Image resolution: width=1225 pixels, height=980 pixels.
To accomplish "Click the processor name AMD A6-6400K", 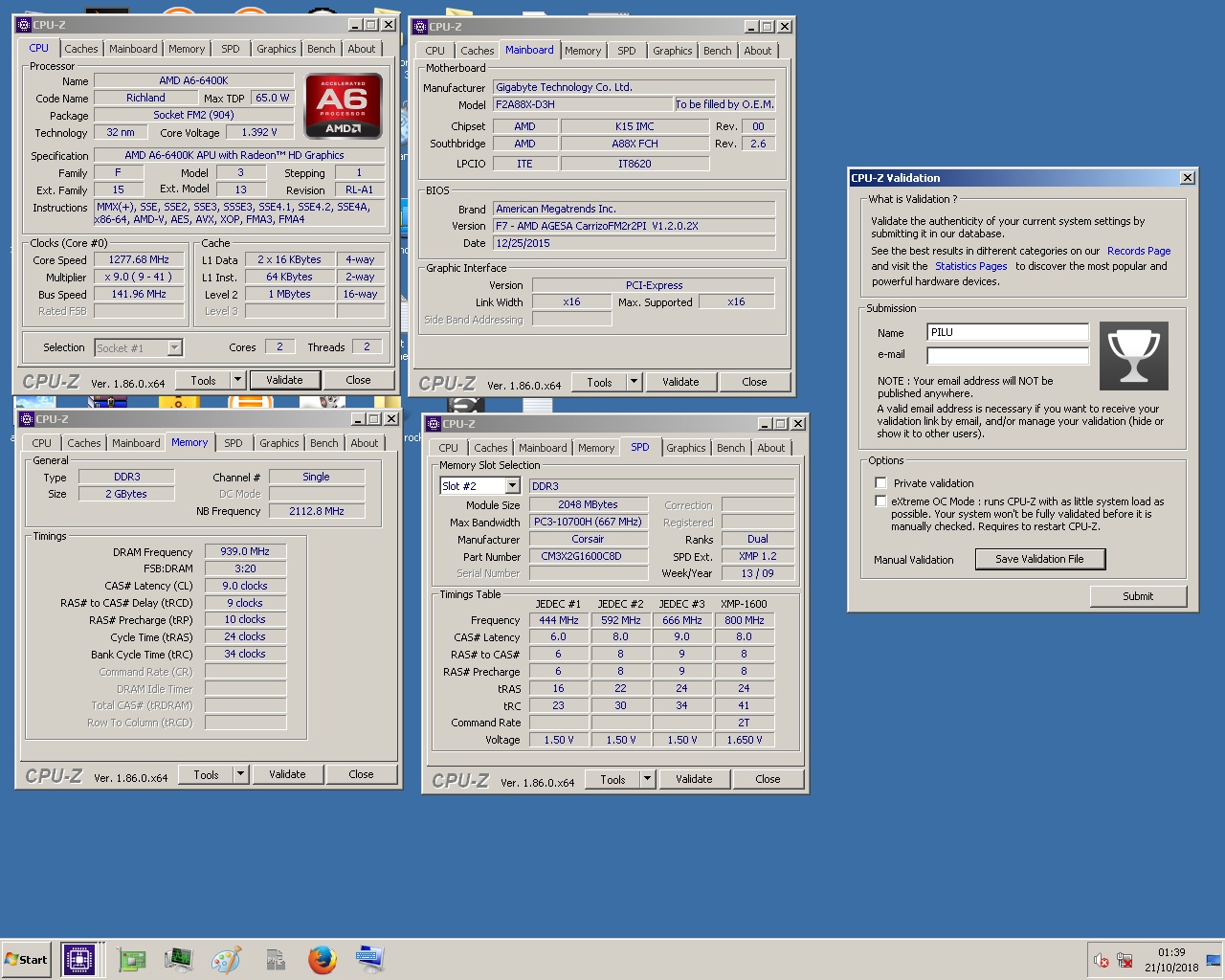I will pyautogui.click(x=193, y=80).
